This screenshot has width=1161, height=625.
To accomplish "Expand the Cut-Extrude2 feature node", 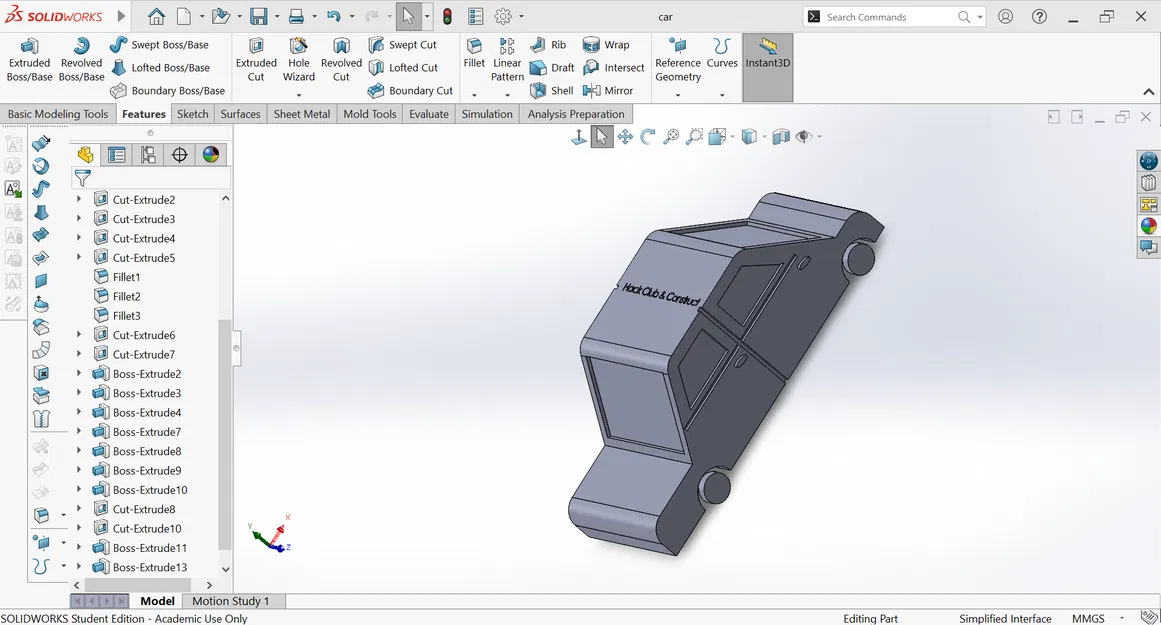I will [79, 200].
